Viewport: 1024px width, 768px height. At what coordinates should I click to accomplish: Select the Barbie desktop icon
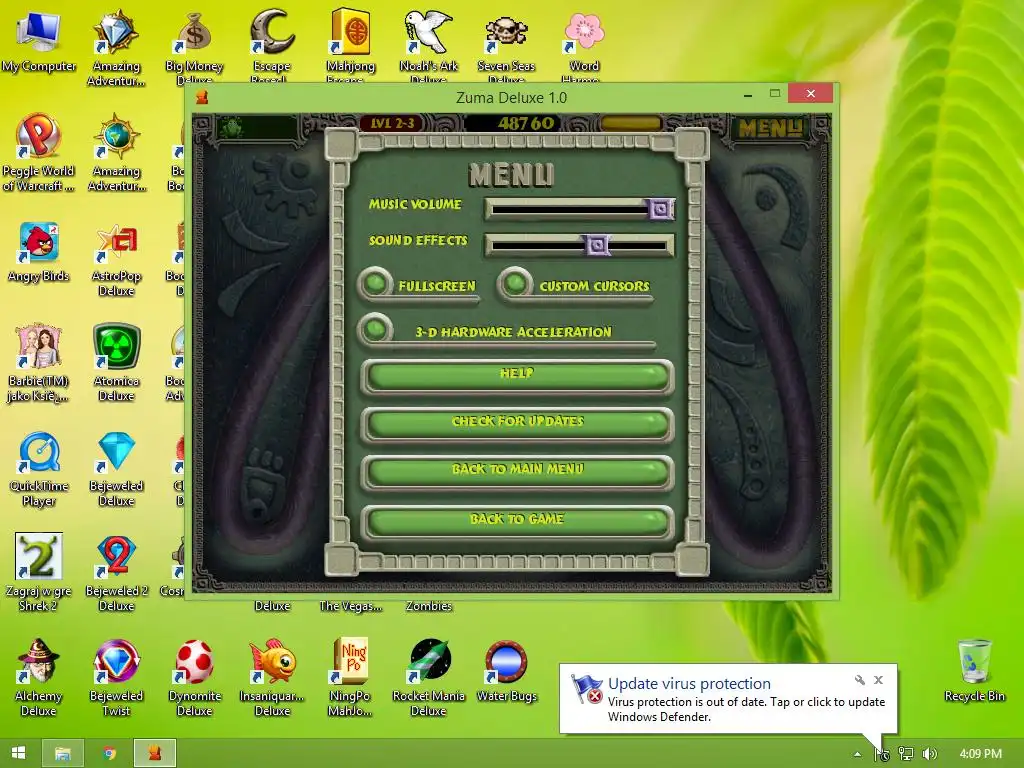39,363
